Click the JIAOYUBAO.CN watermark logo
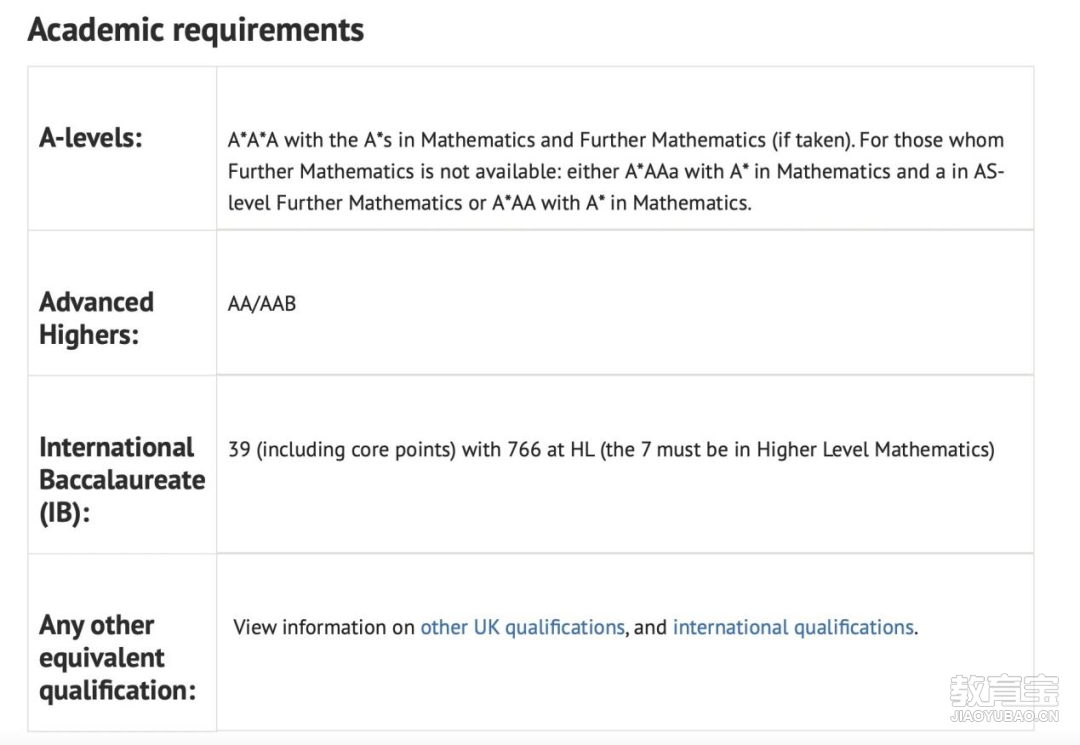The image size is (1080, 745). (x=1004, y=697)
